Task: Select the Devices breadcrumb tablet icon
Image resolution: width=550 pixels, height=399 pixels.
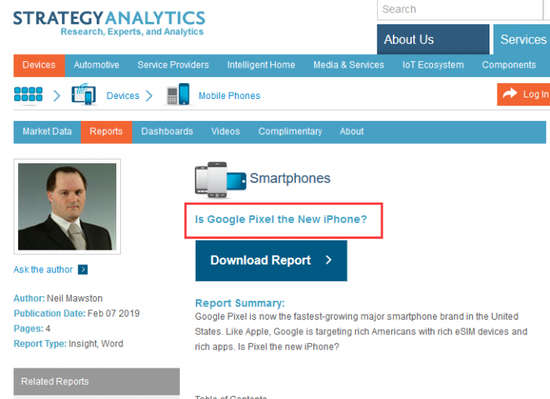Action: pos(83,94)
